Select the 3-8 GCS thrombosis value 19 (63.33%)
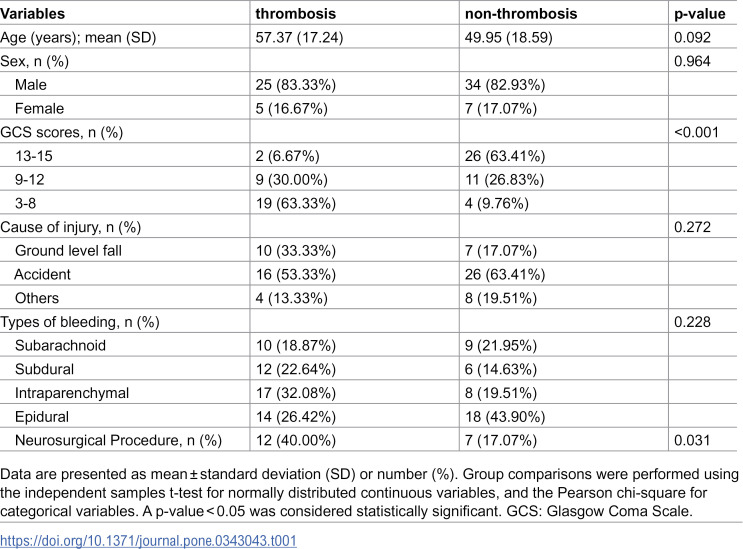 (296, 203)
